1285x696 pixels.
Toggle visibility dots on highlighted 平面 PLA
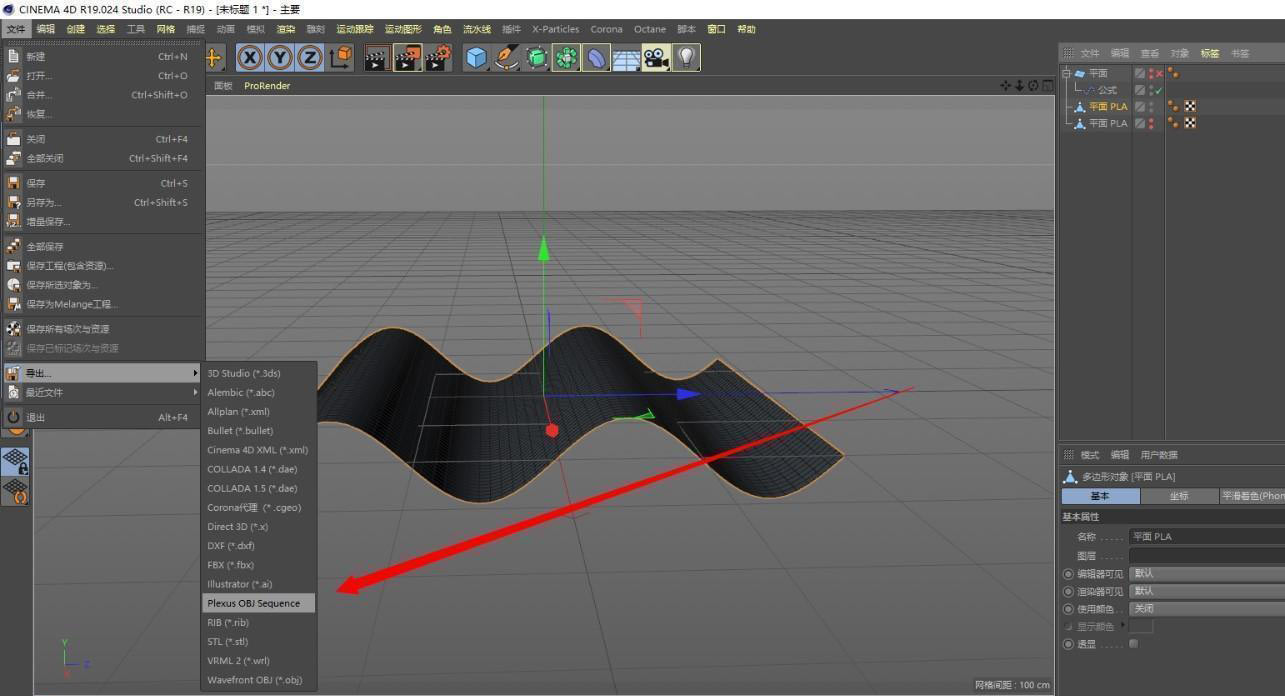1151,106
